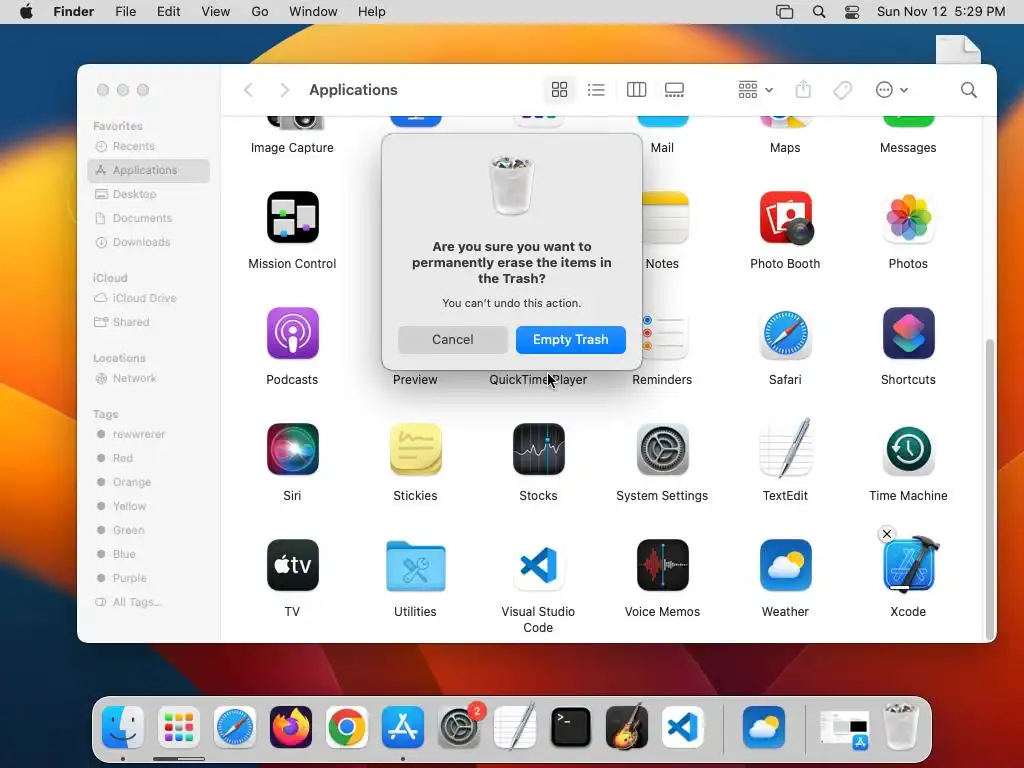Cancel Xcode download via the x badge
Screen dimensions: 1024x768
click(x=887, y=534)
